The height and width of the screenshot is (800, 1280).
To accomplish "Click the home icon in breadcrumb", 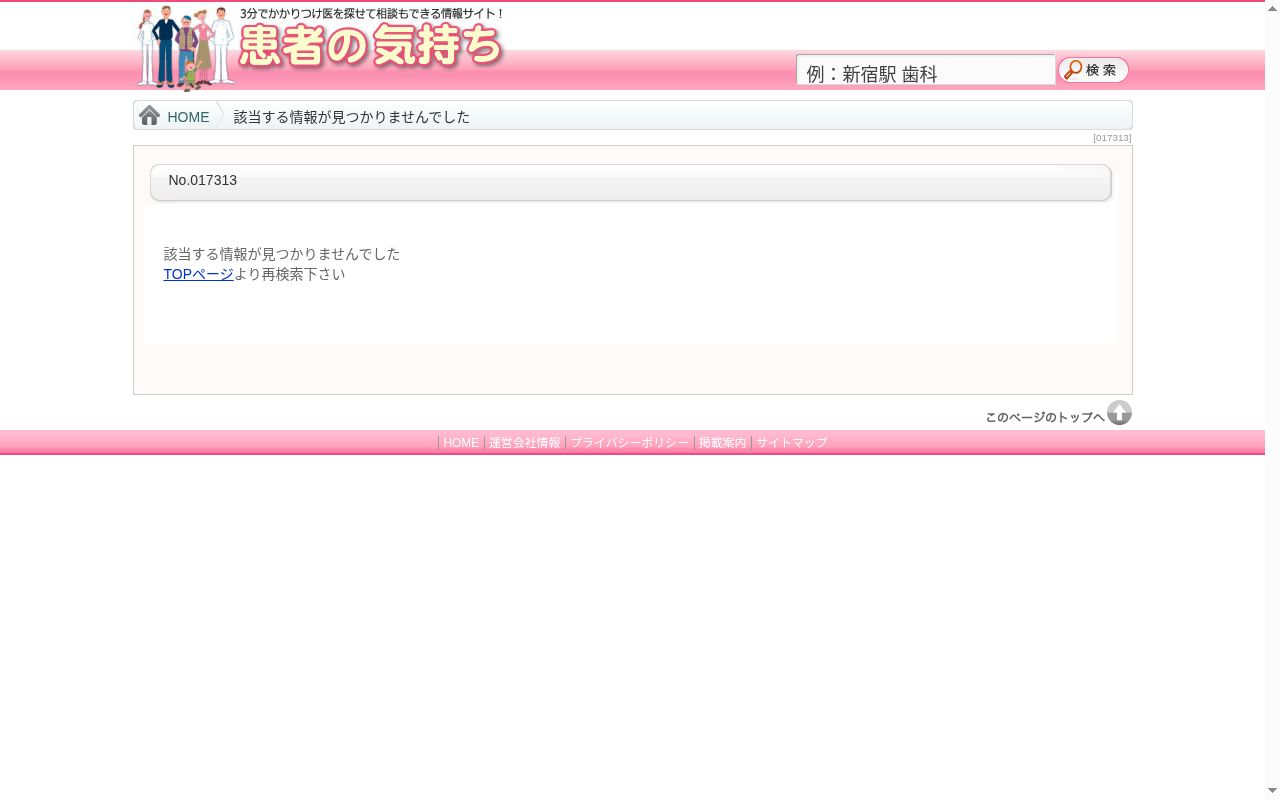I will tap(150, 115).
